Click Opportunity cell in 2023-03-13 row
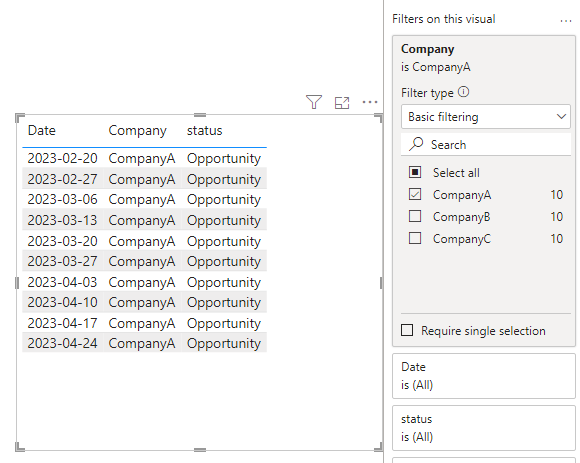580x463 pixels. 224,220
